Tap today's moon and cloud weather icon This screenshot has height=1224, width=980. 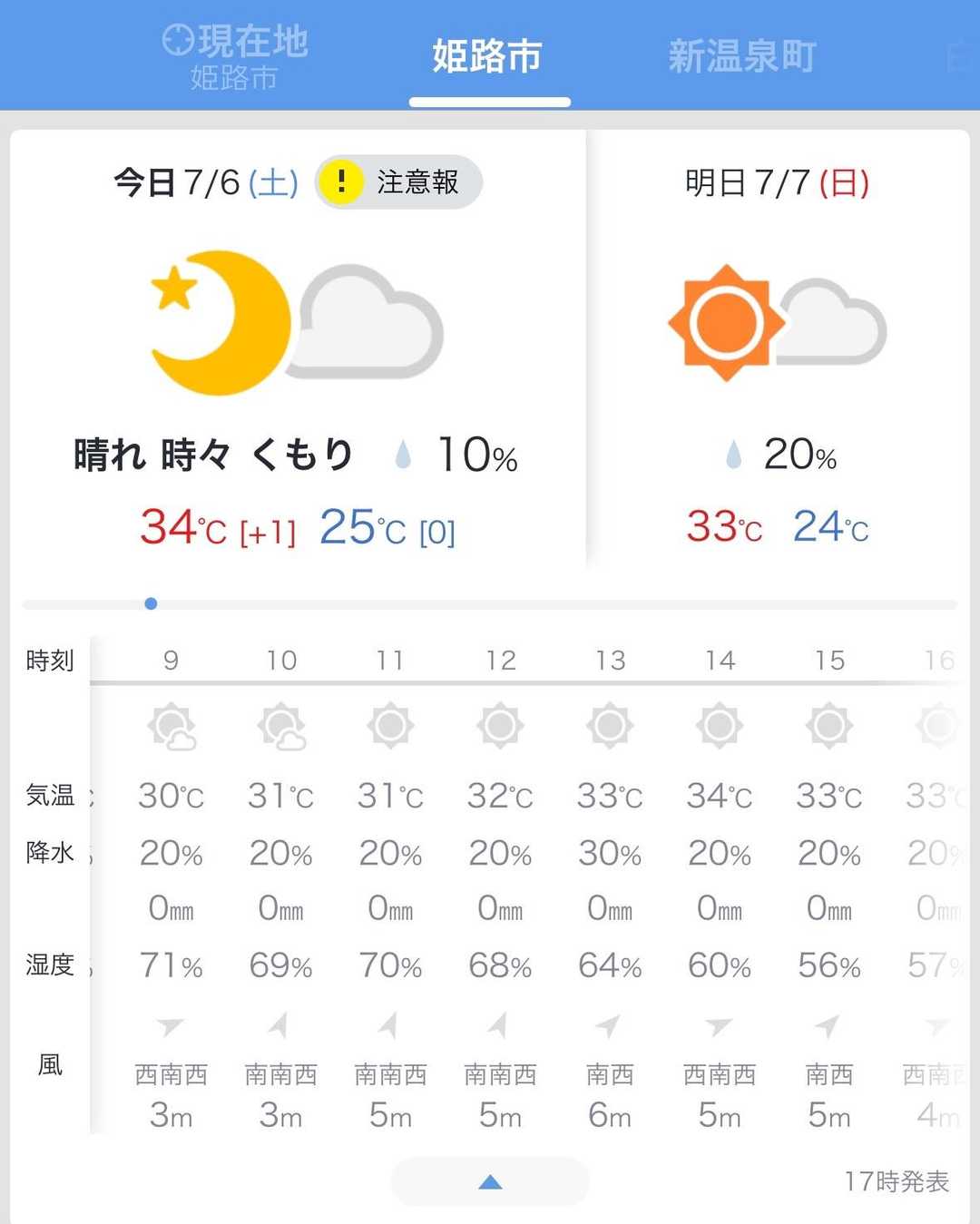tap(296, 322)
